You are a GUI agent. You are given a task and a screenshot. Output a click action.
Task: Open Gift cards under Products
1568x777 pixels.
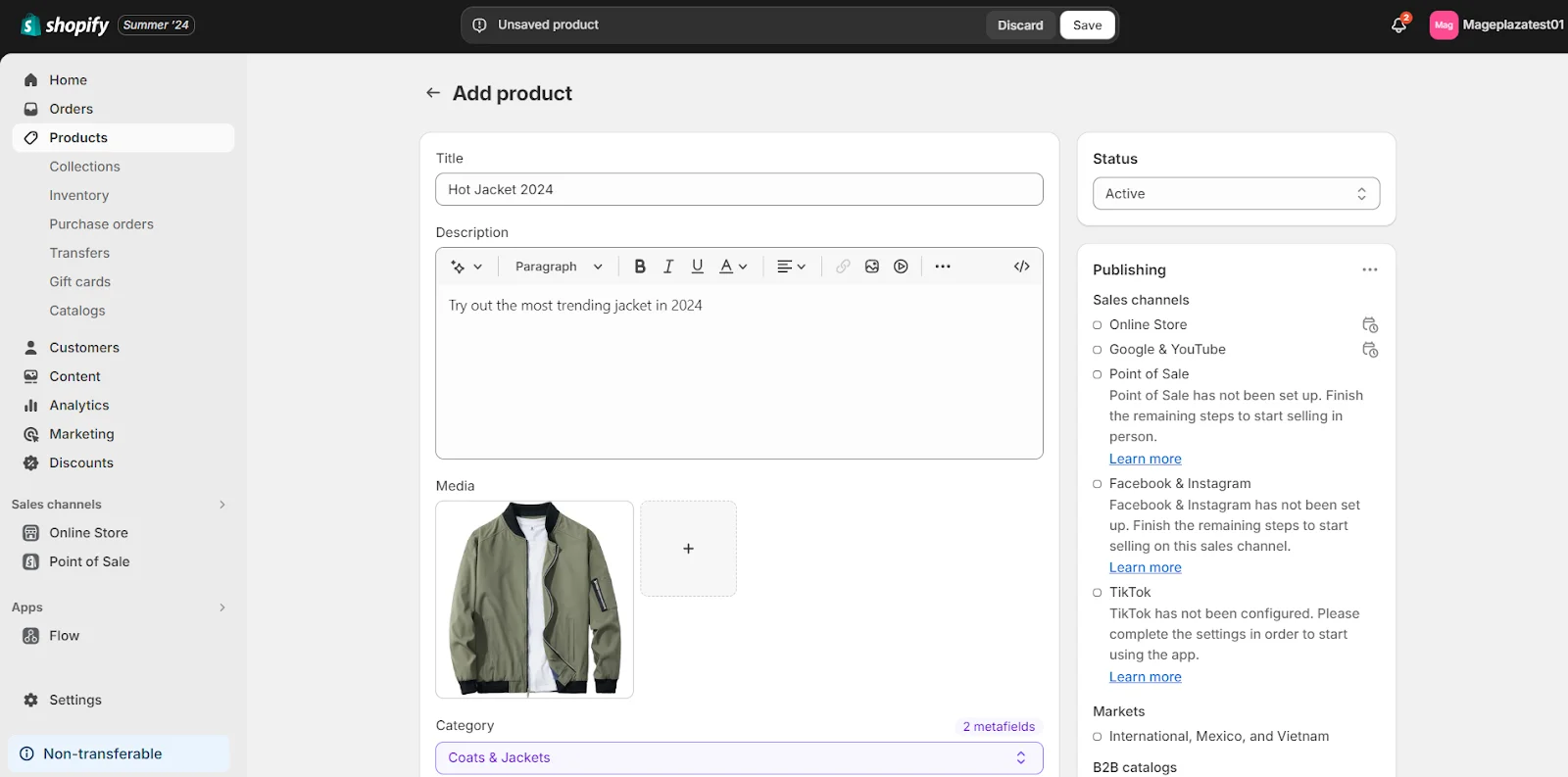(x=80, y=282)
